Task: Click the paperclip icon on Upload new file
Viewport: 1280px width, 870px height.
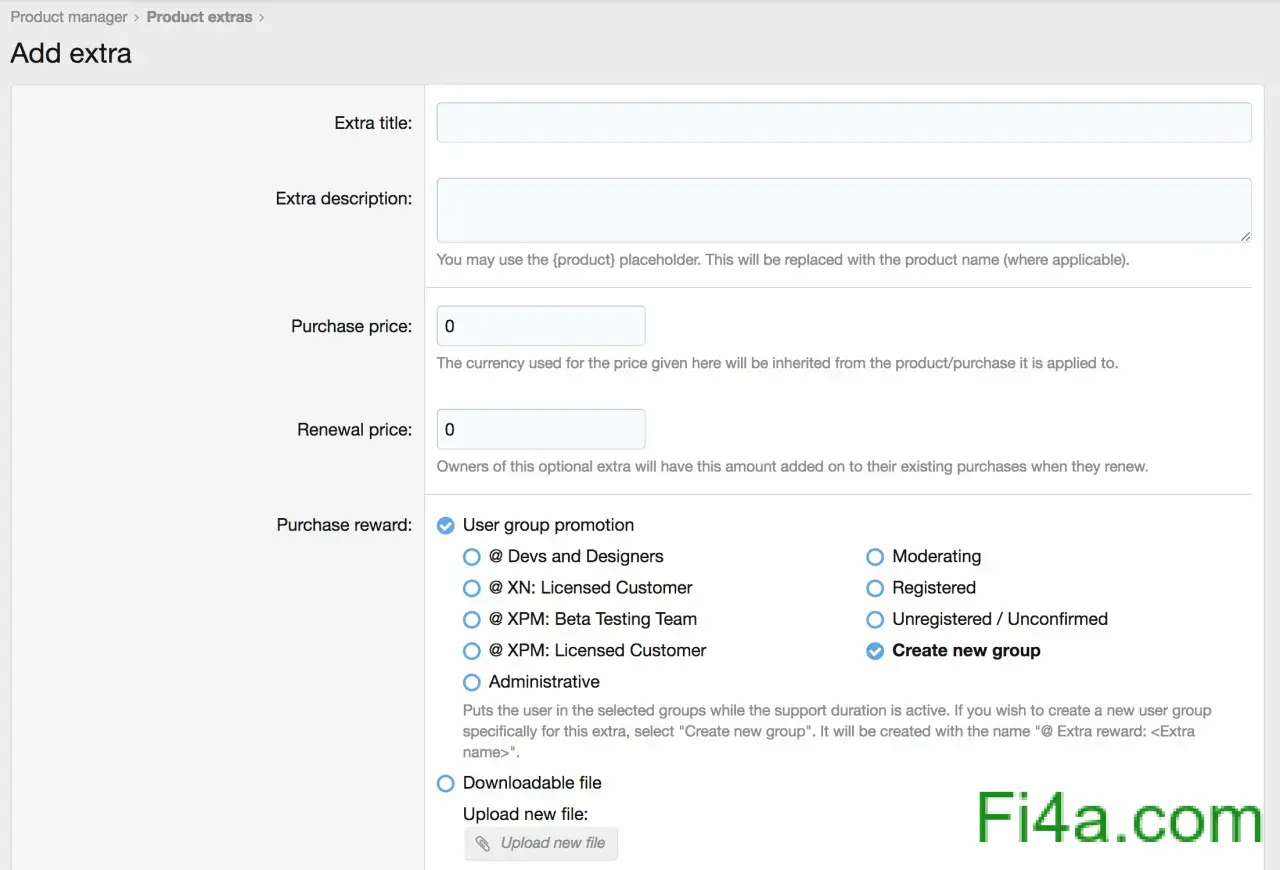Action: point(483,843)
